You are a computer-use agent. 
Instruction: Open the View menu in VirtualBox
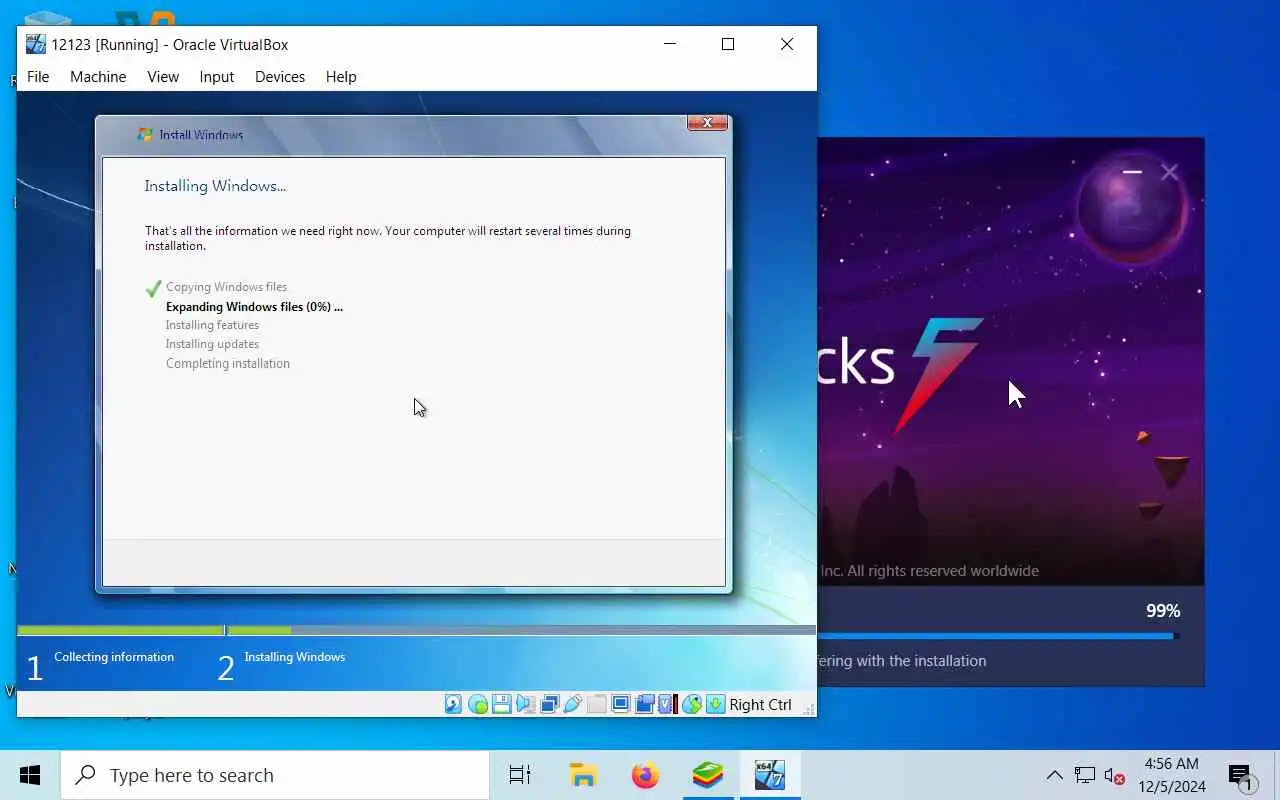point(163,77)
